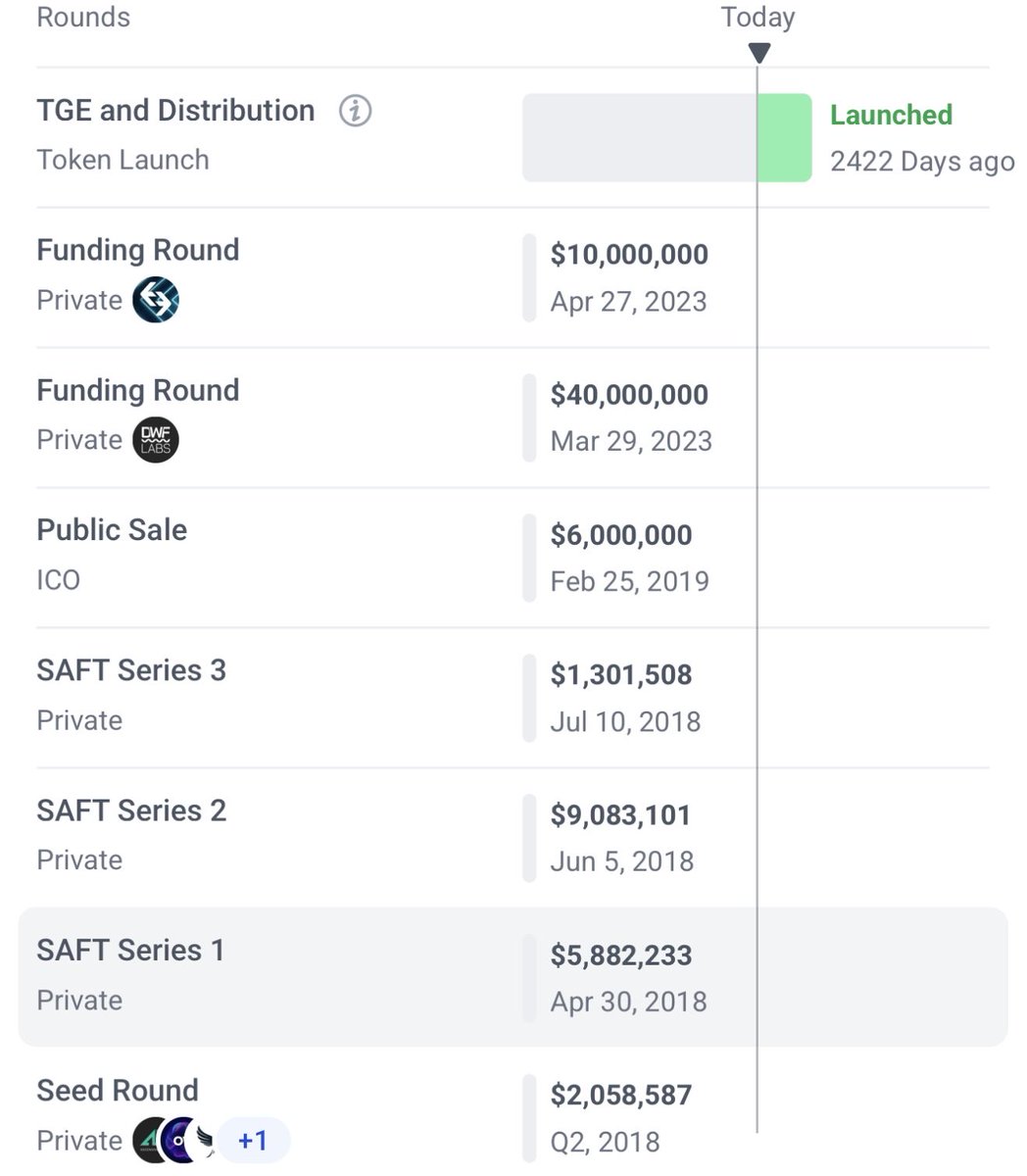Select the Public Sale ICO row

pyautogui.click(x=112, y=530)
